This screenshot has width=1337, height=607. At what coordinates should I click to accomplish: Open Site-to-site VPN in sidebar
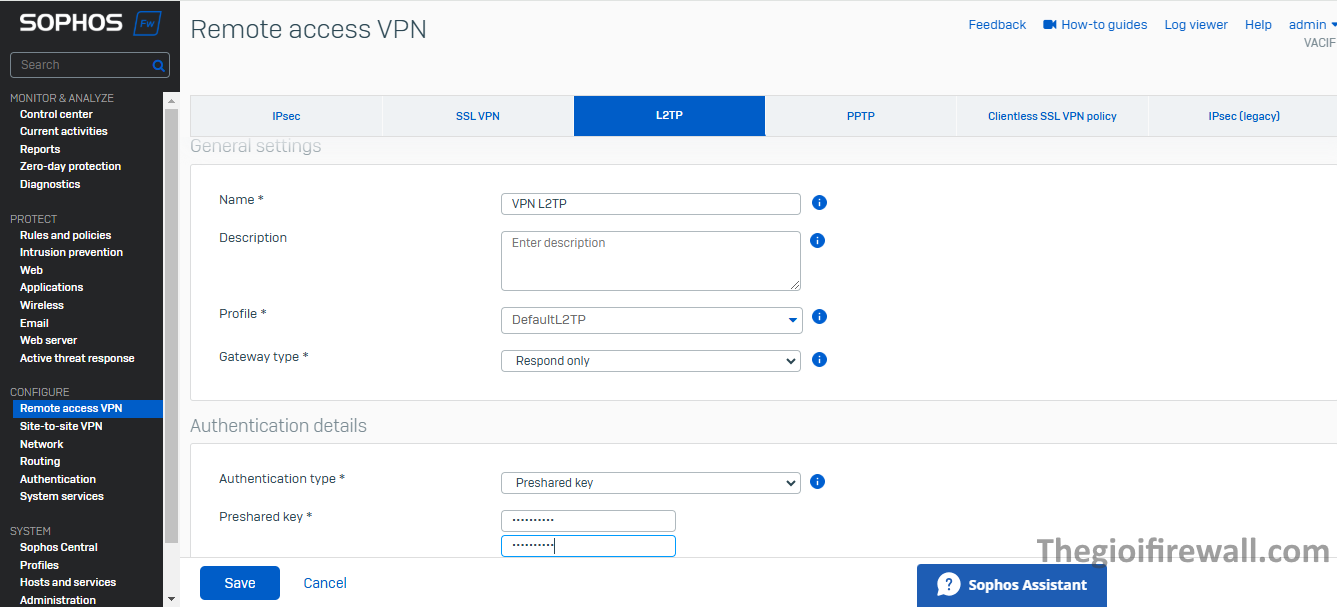tap(61, 426)
